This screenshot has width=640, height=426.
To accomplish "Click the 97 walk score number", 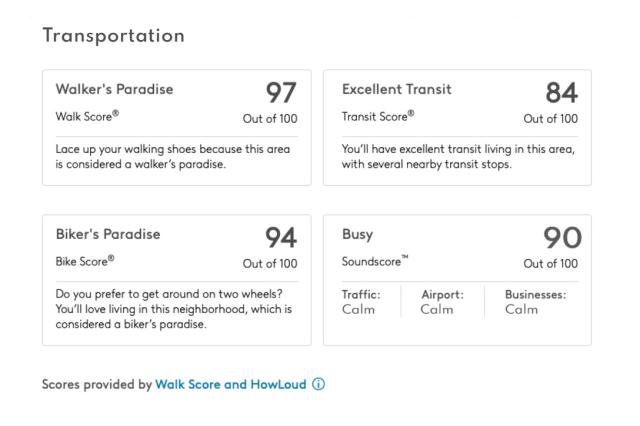I will [281, 94].
